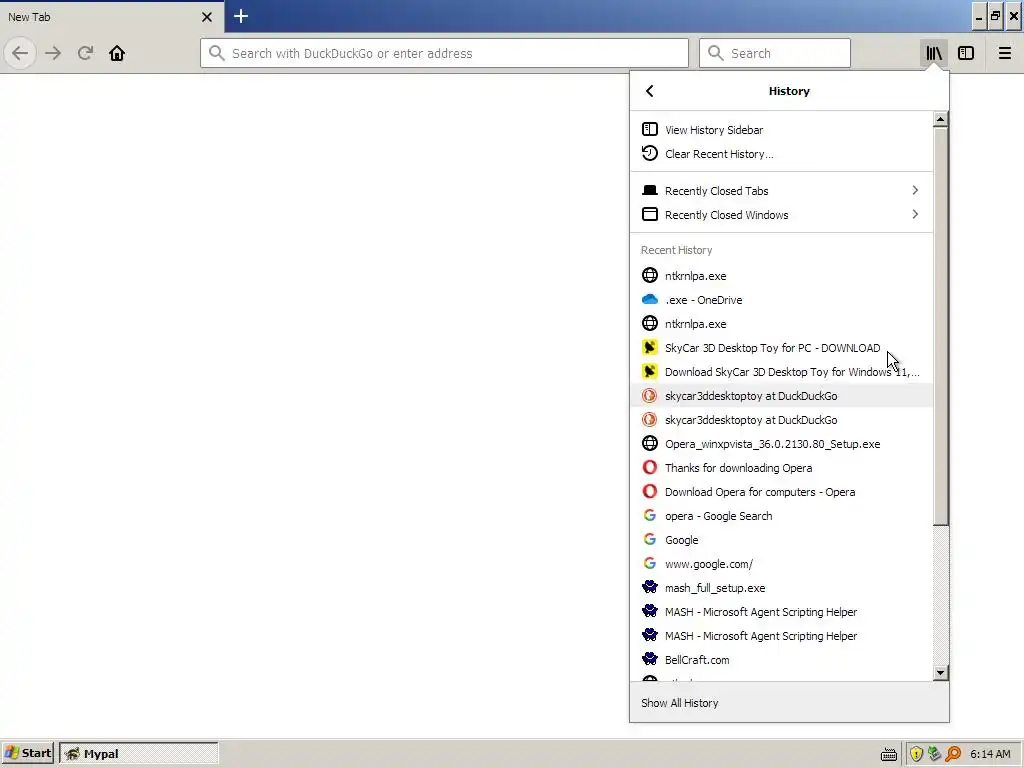This screenshot has height=768, width=1024.
Task: Click the View History Sidebar icon
Action: click(x=649, y=129)
